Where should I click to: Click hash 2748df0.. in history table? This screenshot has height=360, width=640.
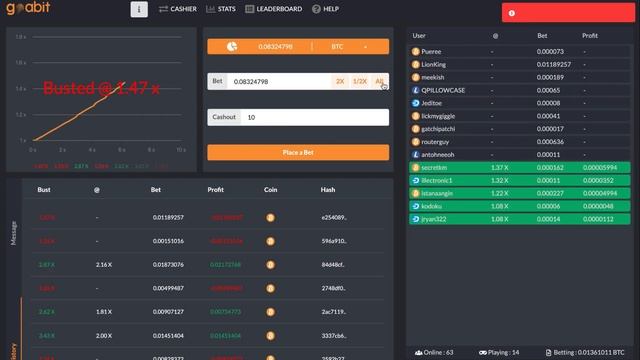[333, 288]
